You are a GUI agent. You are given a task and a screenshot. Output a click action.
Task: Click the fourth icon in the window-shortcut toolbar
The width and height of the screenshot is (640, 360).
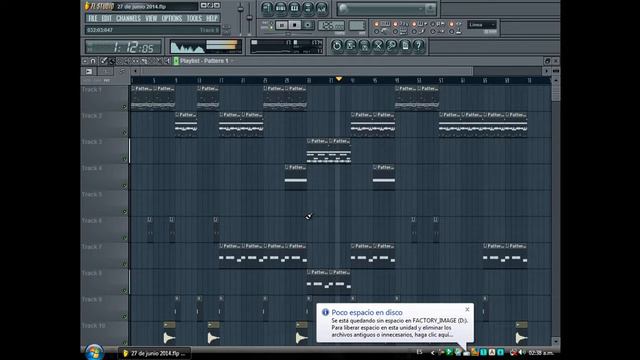click(308, 8)
